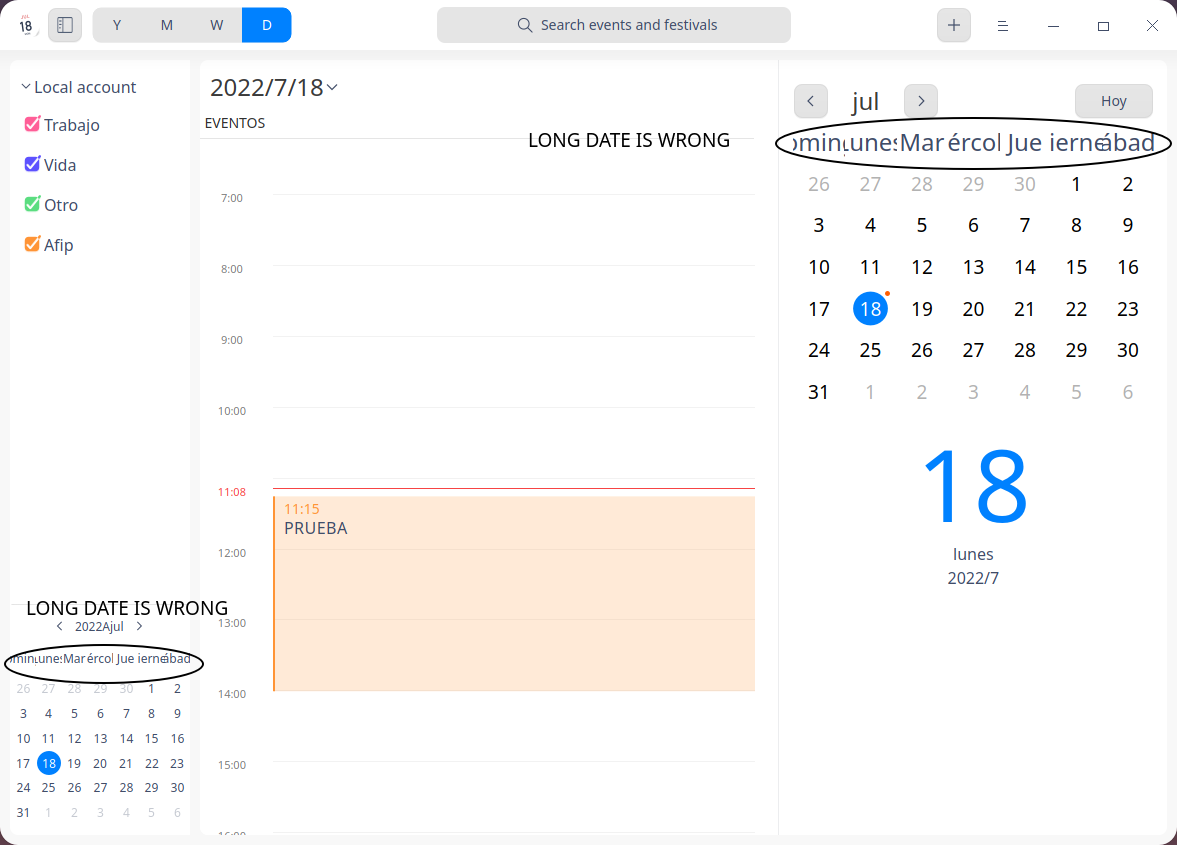Go to previous month in sidebar mini calendar

59,627
